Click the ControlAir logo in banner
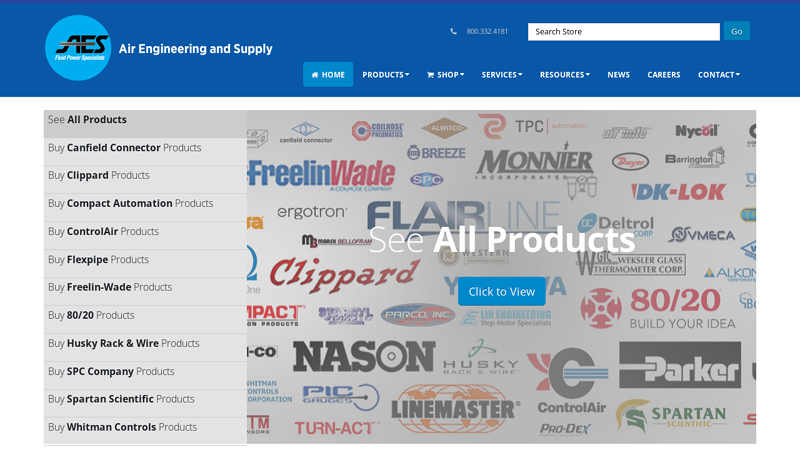The image size is (800, 450). point(570,382)
